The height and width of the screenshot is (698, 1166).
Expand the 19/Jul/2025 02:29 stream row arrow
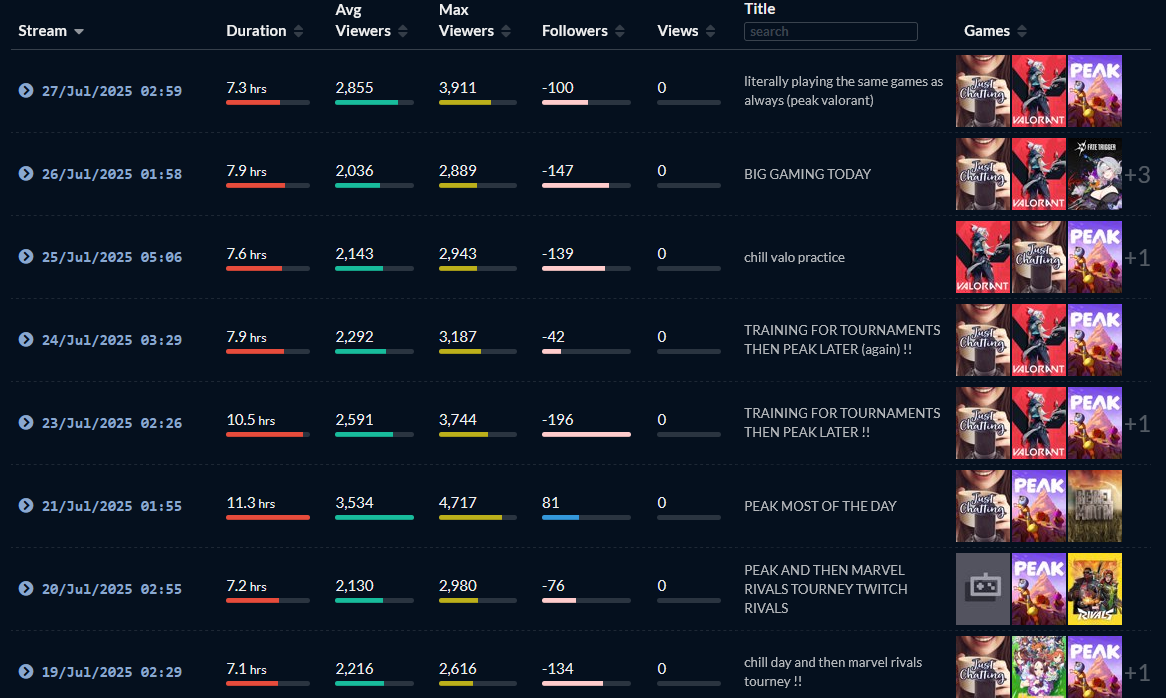26,671
